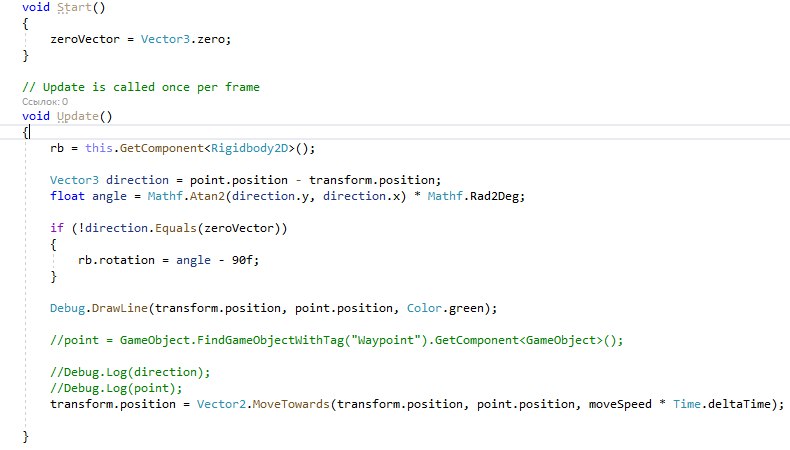This screenshot has width=790, height=450.
Task: Click the '// Update is called once per frame' comment
Action: (x=141, y=87)
